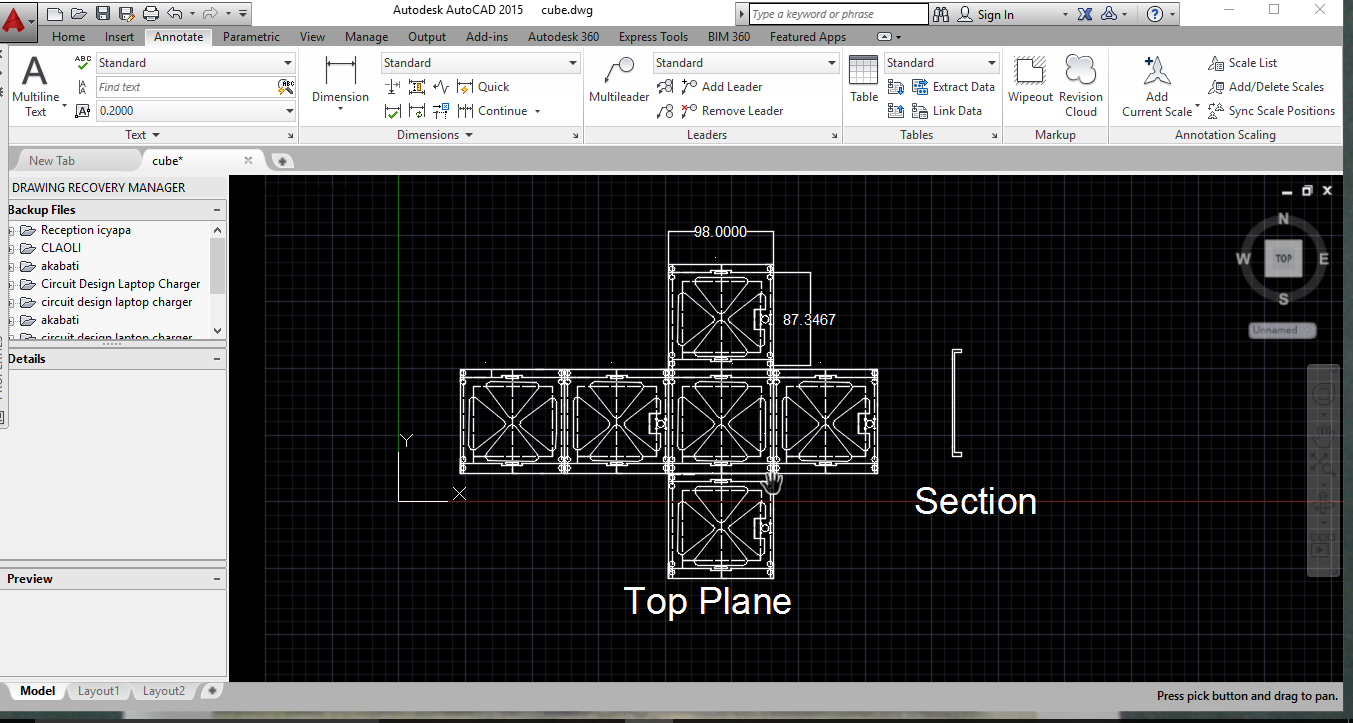This screenshot has height=723, width=1353.
Task: Click the binoculars search icon
Action: click(941, 14)
